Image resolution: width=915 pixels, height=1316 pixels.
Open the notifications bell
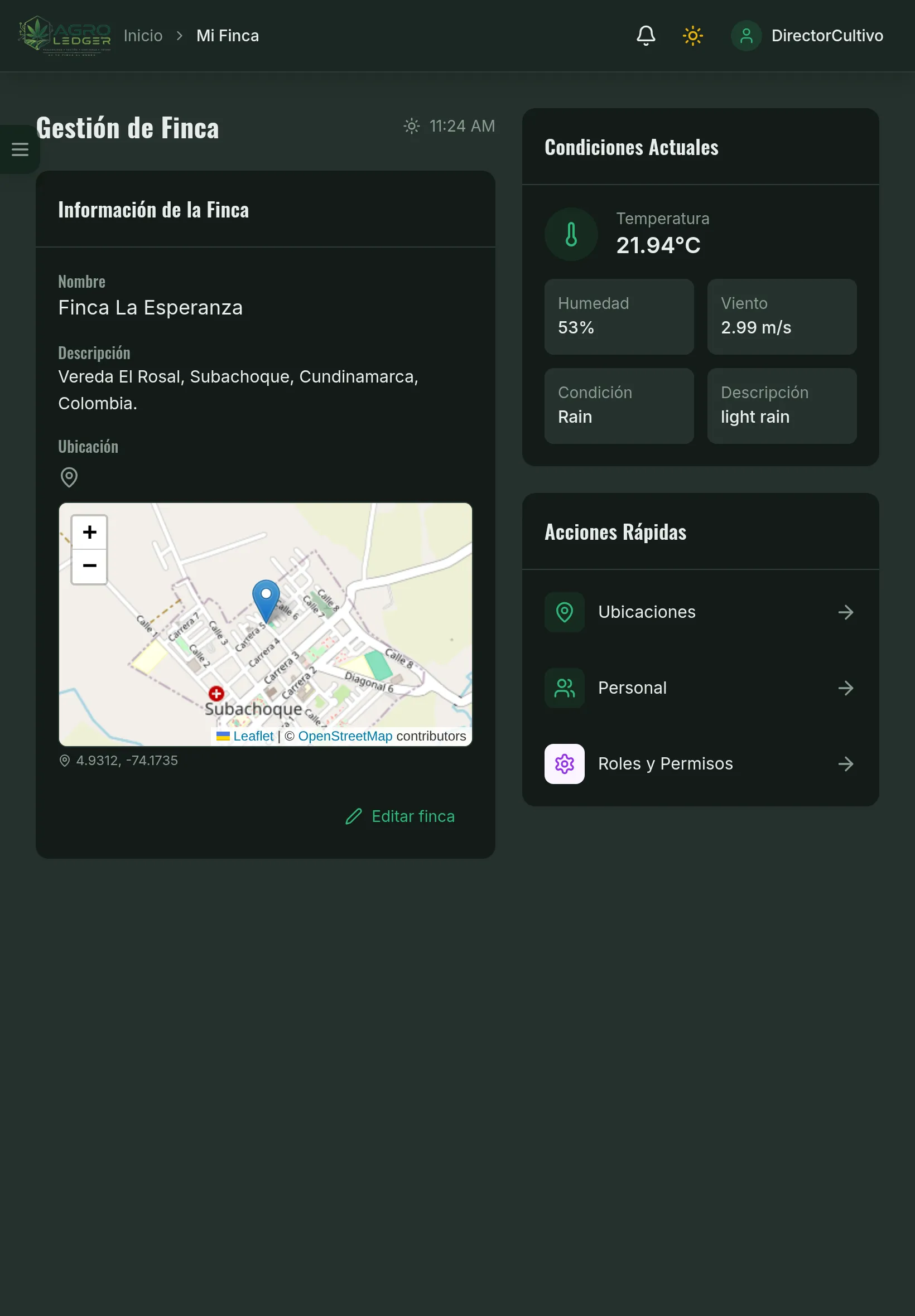[x=646, y=36]
